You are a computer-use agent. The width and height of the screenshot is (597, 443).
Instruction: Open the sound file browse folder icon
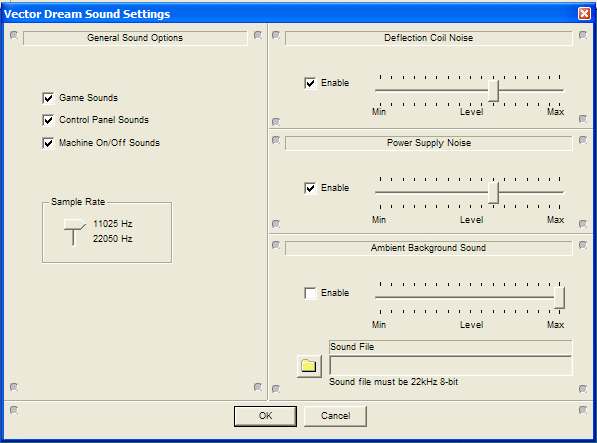click(309, 366)
